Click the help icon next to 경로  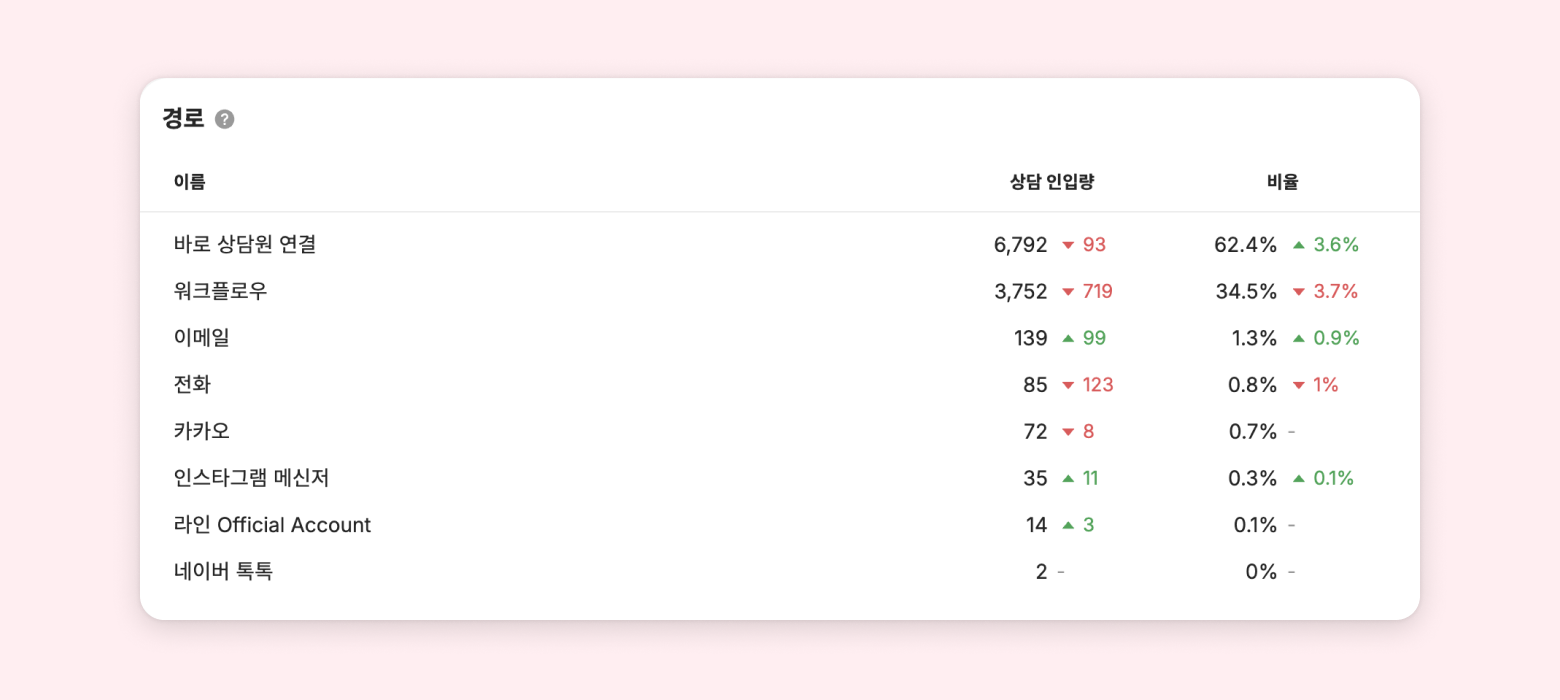pyautogui.click(x=225, y=120)
